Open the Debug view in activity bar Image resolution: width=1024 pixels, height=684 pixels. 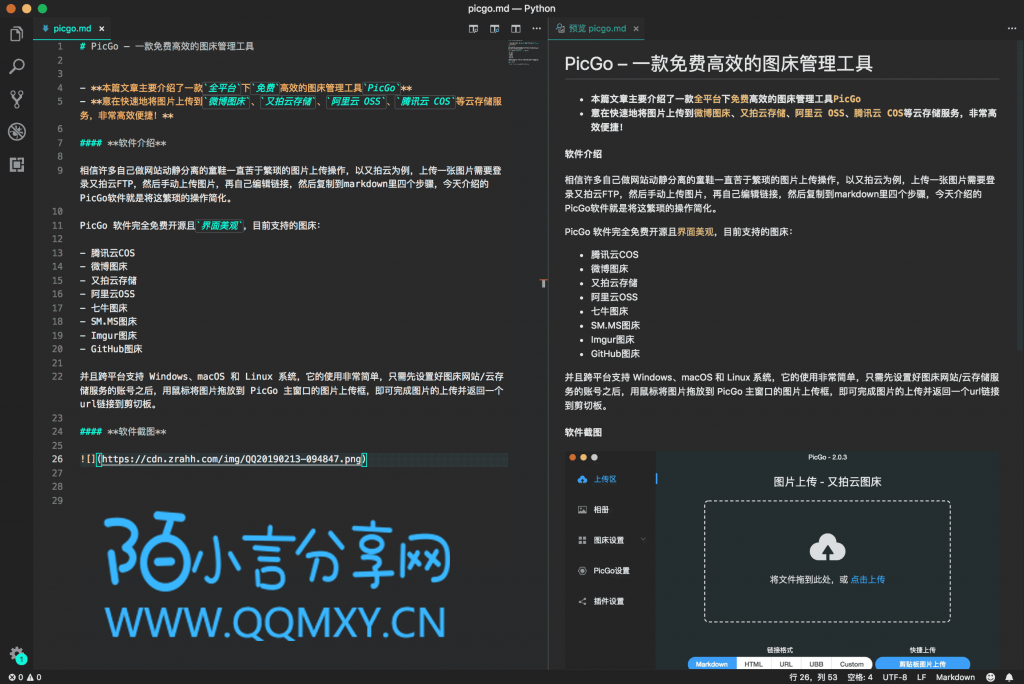point(16,131)
